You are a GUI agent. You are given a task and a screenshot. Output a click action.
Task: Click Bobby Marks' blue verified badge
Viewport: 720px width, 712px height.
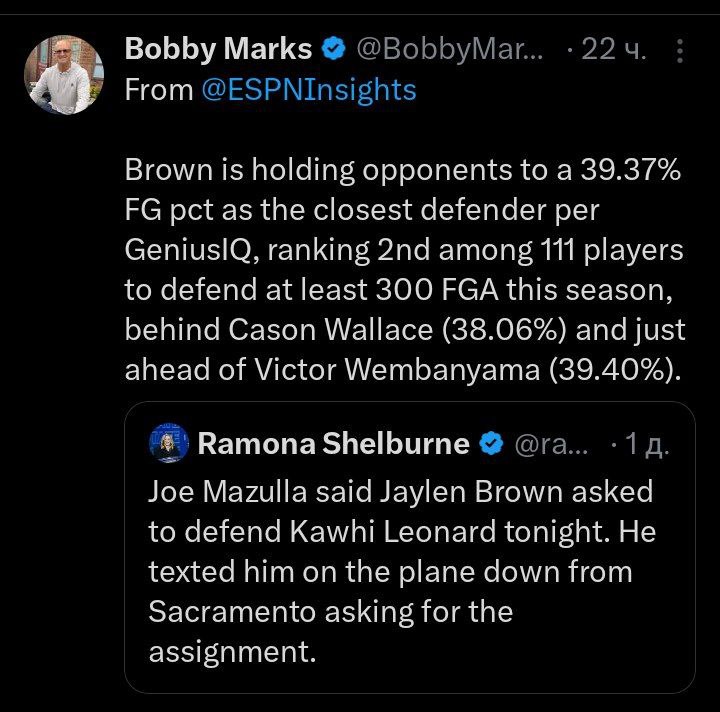point(335,50)
